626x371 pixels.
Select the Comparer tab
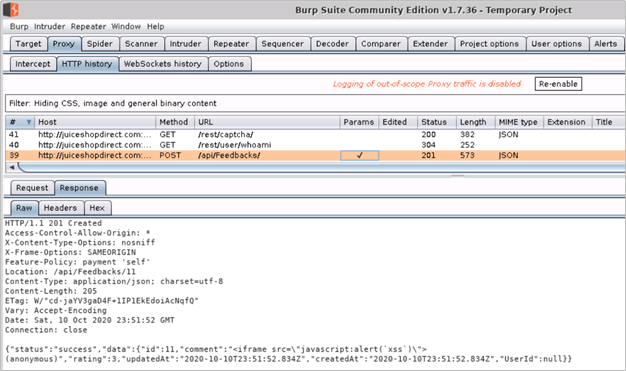381,44
